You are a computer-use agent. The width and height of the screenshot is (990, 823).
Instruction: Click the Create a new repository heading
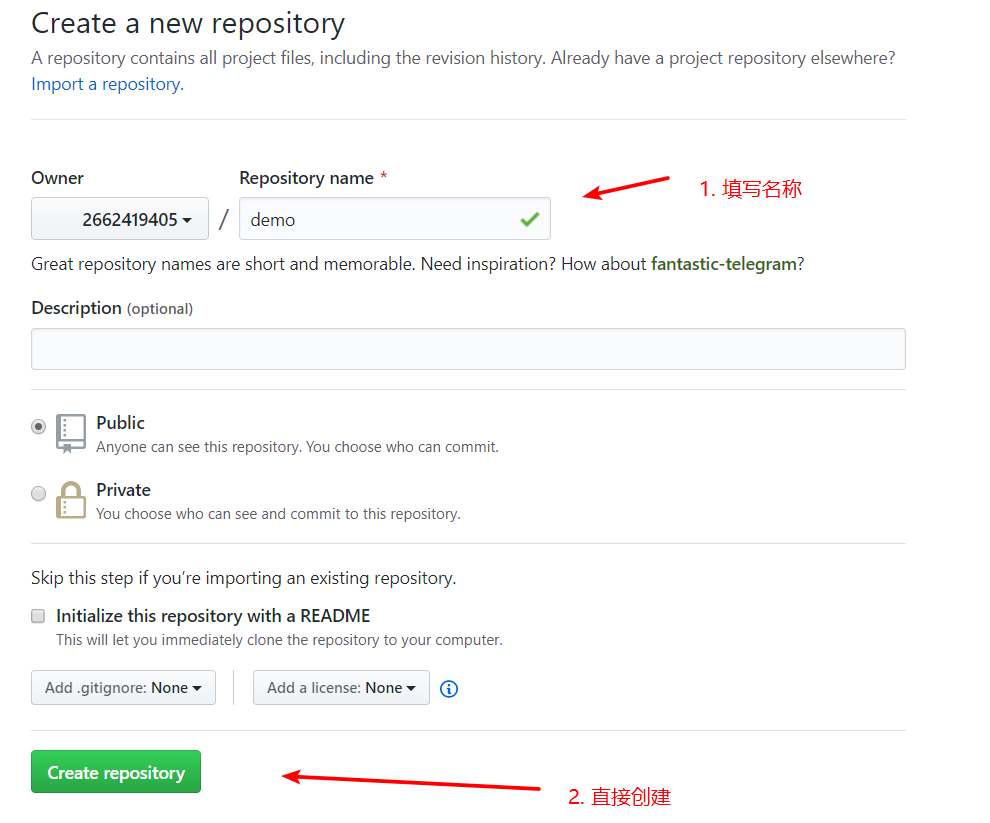coord(188,23)
